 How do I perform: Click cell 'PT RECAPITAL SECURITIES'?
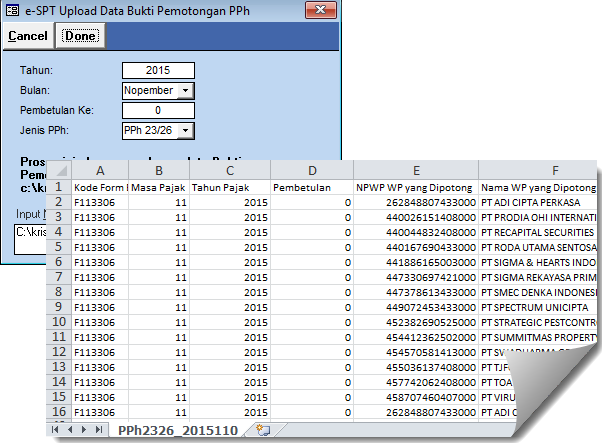[x=538, y=232]
